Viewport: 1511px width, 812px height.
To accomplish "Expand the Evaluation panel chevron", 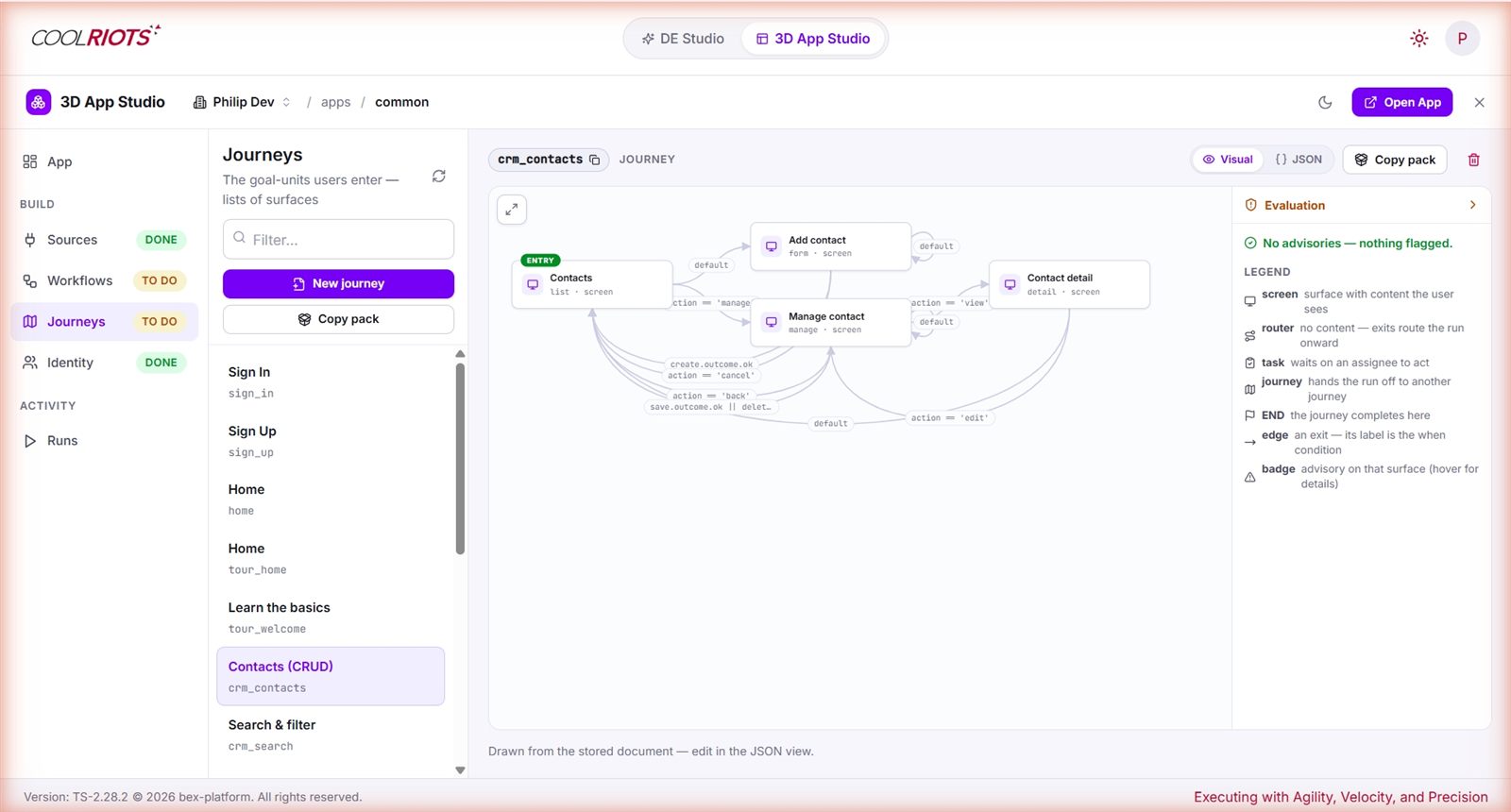I will [x=1472, y=205].
